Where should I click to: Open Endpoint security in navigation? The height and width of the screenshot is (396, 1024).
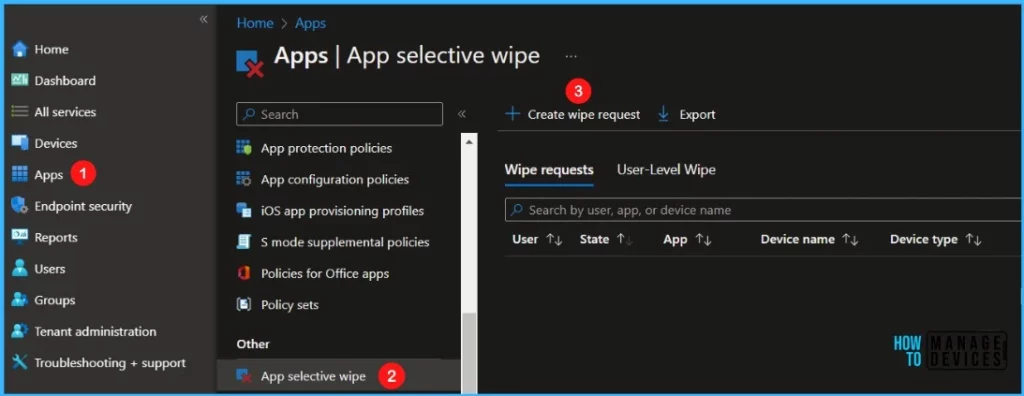83,206
